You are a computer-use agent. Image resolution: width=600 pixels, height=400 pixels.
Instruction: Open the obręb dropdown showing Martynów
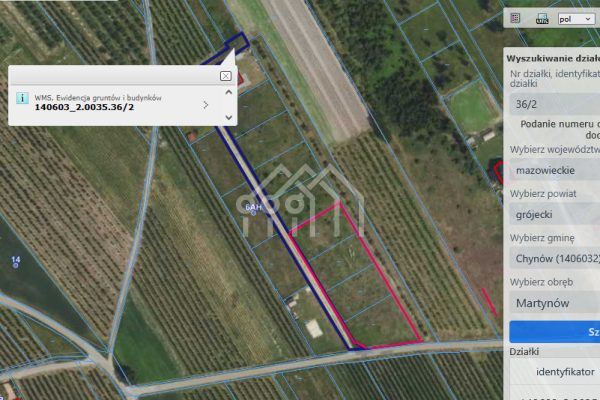pyautogui.click(x=555, y=303)
